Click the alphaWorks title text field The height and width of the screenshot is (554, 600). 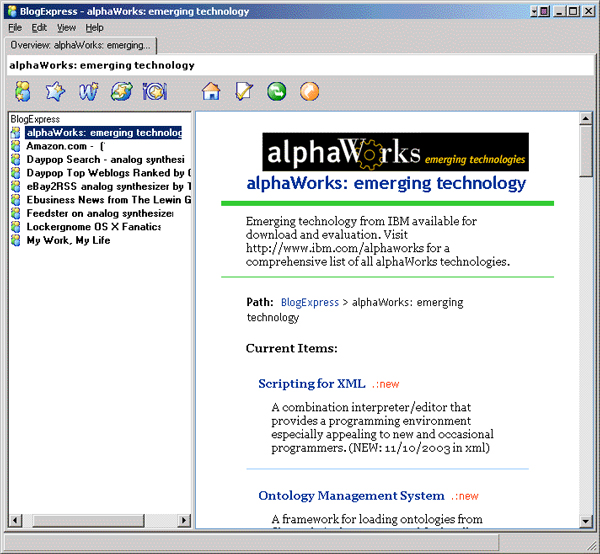click(300, 65)
